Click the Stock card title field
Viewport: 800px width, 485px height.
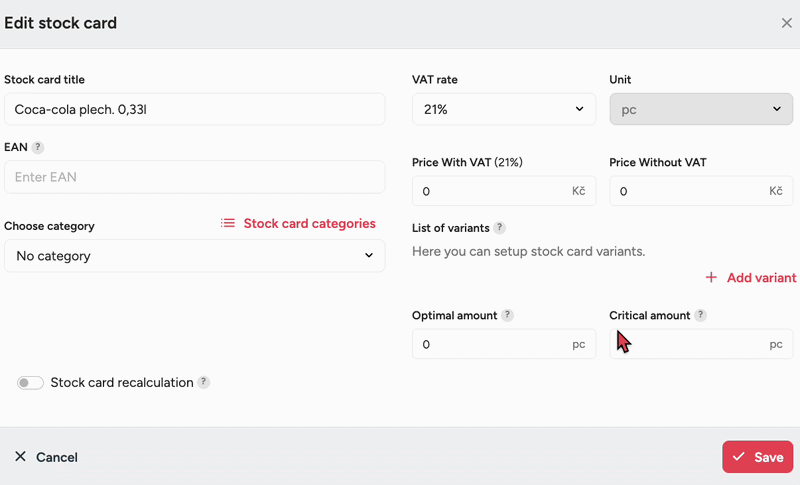coord(194,110)
